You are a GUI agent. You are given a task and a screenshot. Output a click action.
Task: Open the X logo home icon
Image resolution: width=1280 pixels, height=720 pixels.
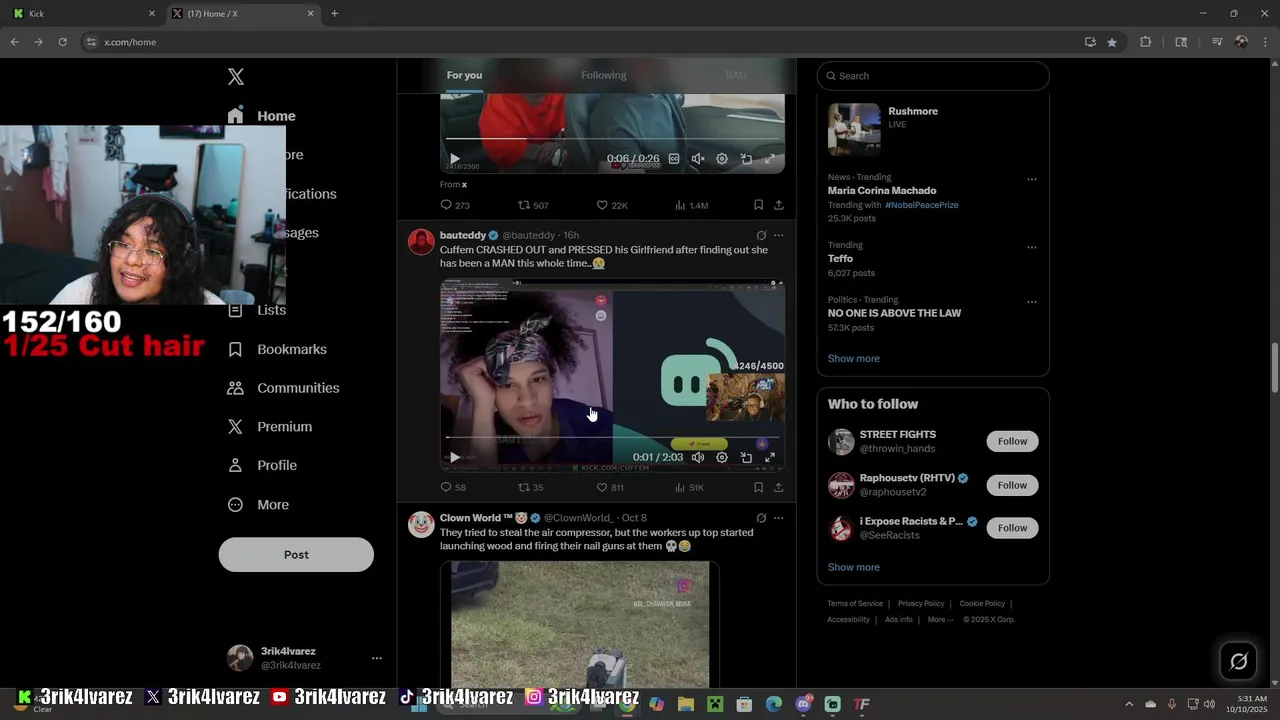pyautogui.click(x=236, y=77)
